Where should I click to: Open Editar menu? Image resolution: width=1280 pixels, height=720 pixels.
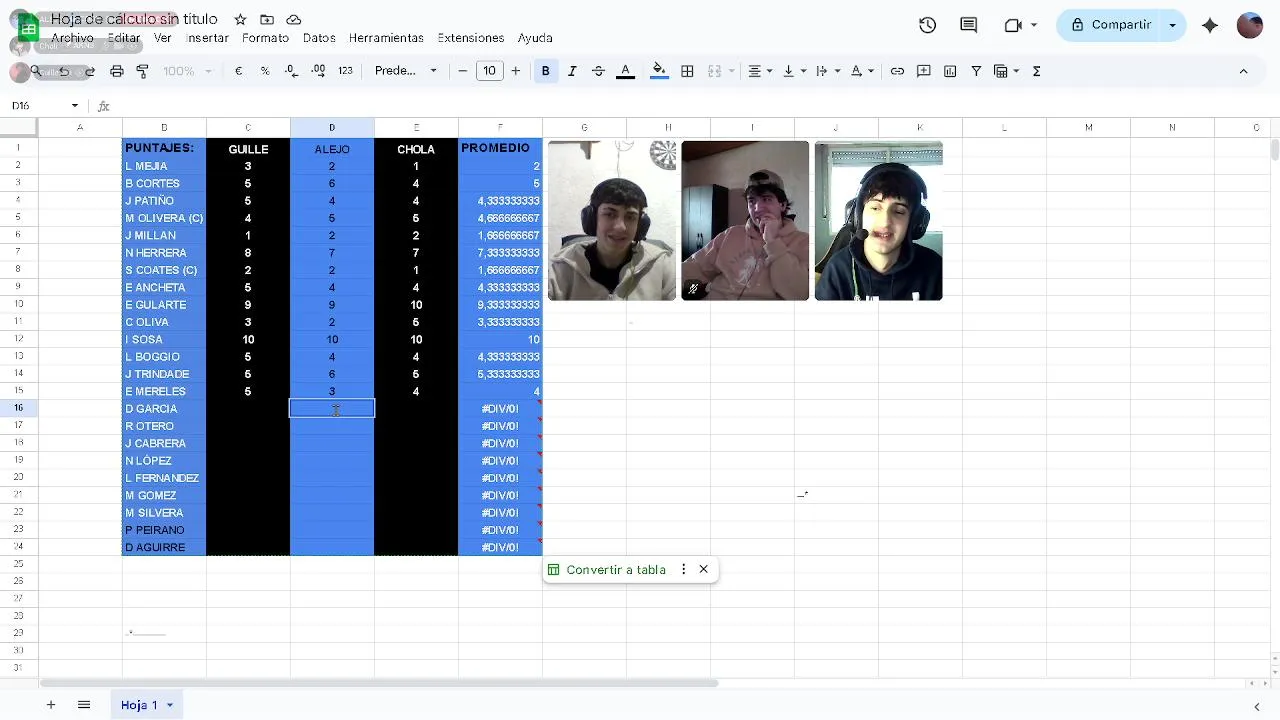pos(124,38)
